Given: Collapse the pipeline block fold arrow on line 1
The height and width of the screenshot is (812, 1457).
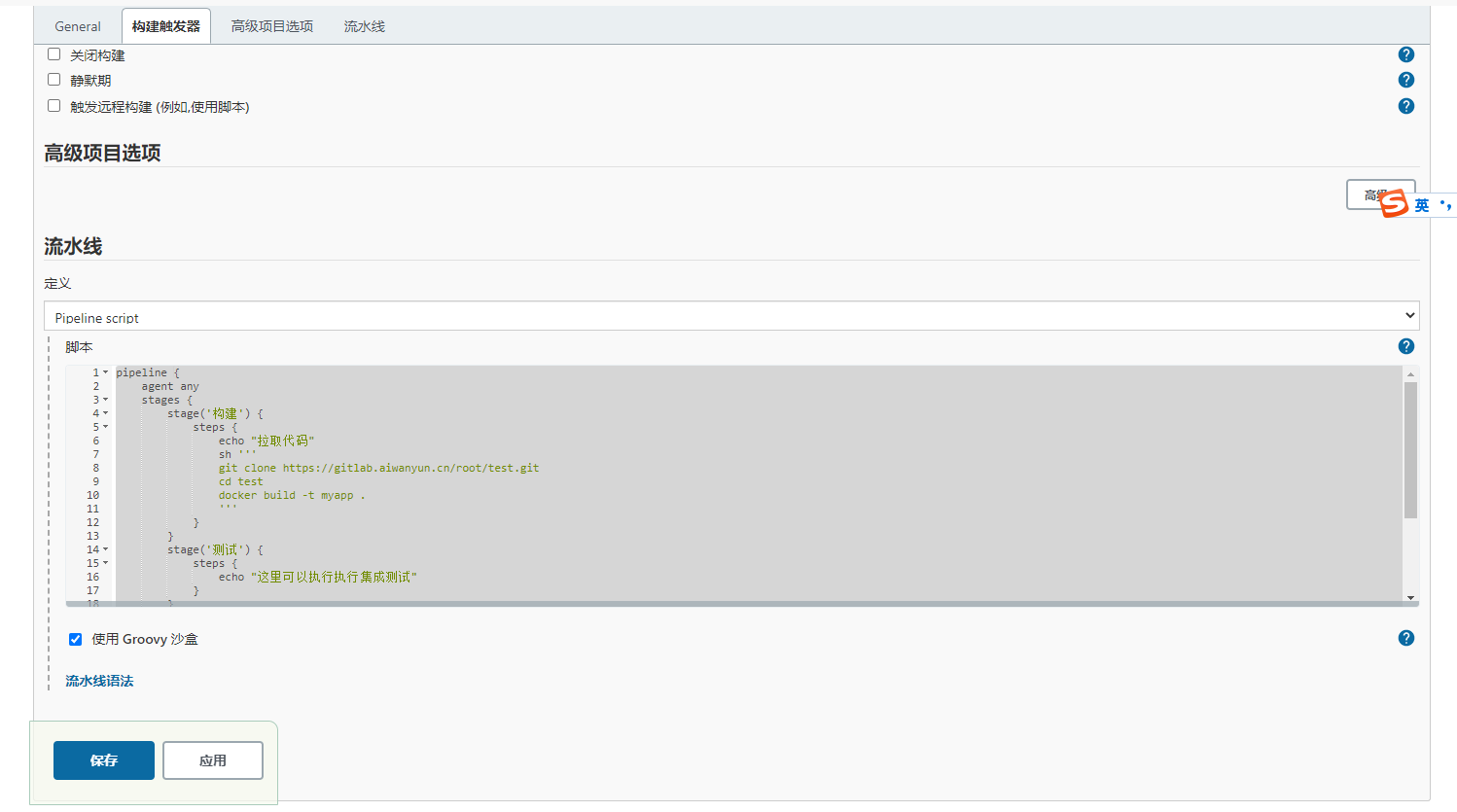Looking at the screenshot, I should 106,372.
